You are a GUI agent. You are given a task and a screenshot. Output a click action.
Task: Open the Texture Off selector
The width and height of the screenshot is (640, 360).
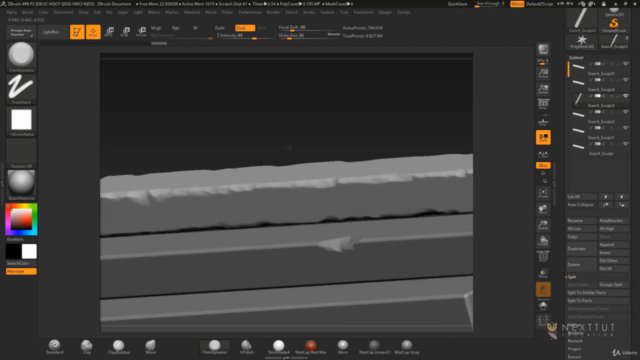click(21, 153)
